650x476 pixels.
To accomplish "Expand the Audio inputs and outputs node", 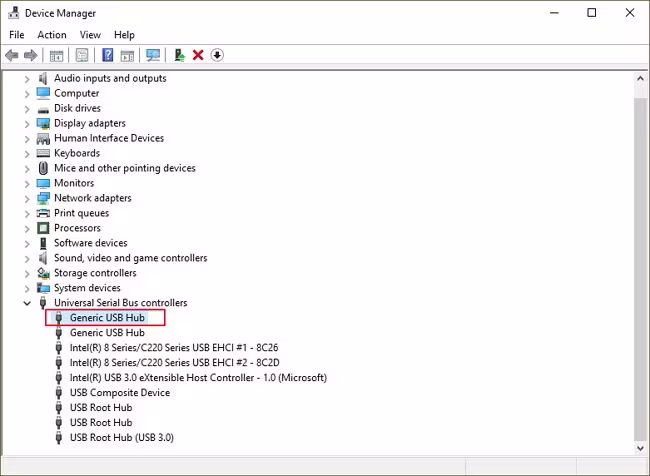I will click(x=27, y=79).
